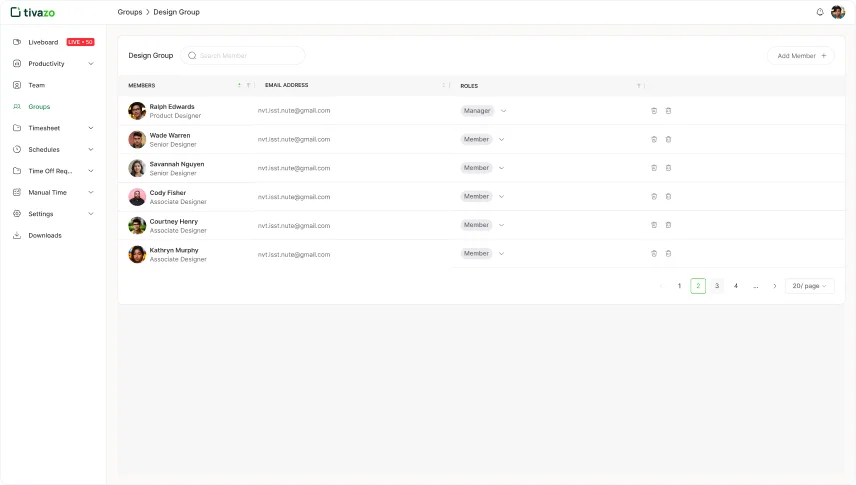Image resolution: width=856 pixels, height=485 pixels.
Task: Open the 20/page size dropdown
Action: pyautogui.click(x=809, y=286)
